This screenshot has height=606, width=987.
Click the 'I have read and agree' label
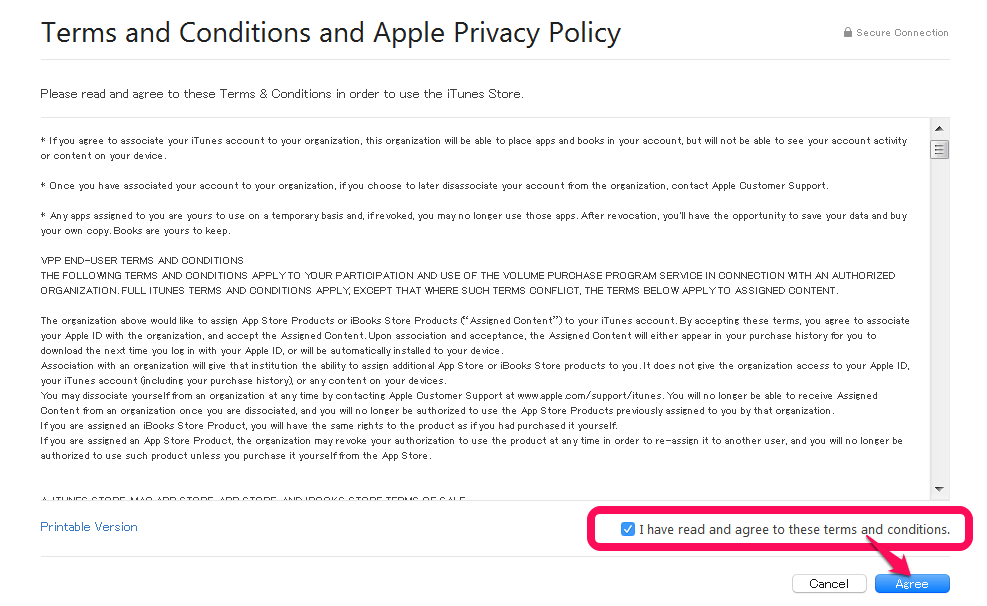pyautogui.click(x=794, y=529)
